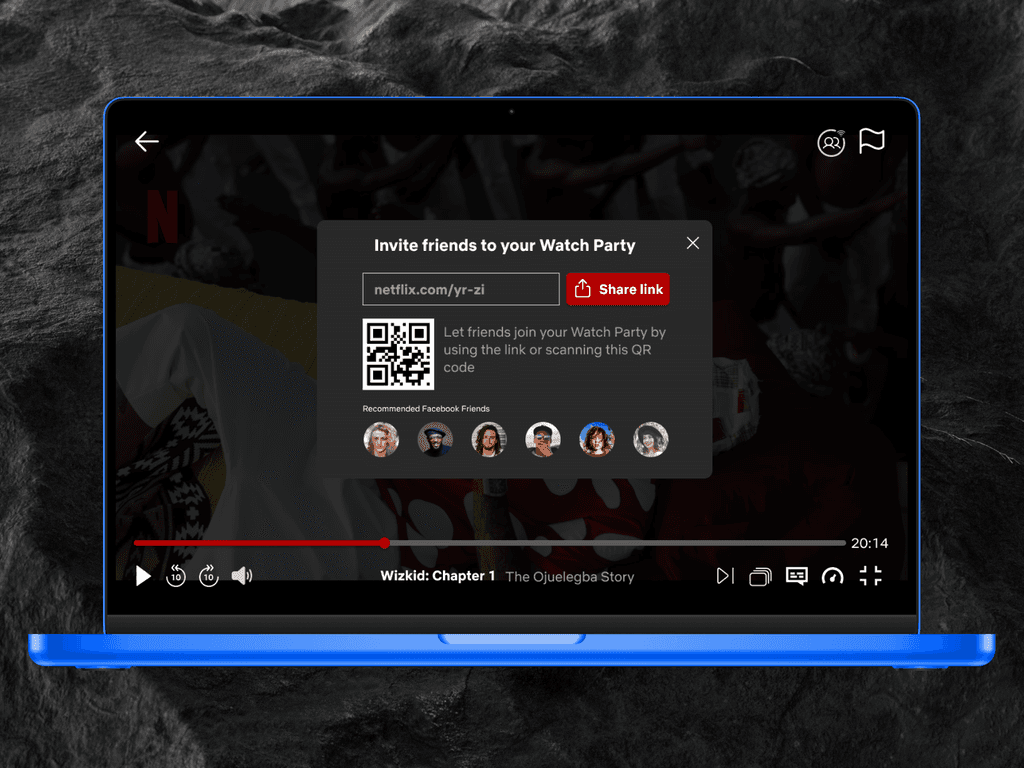Play the video
The height and width of the screenshot is (768, 1024).
point(143,576)
